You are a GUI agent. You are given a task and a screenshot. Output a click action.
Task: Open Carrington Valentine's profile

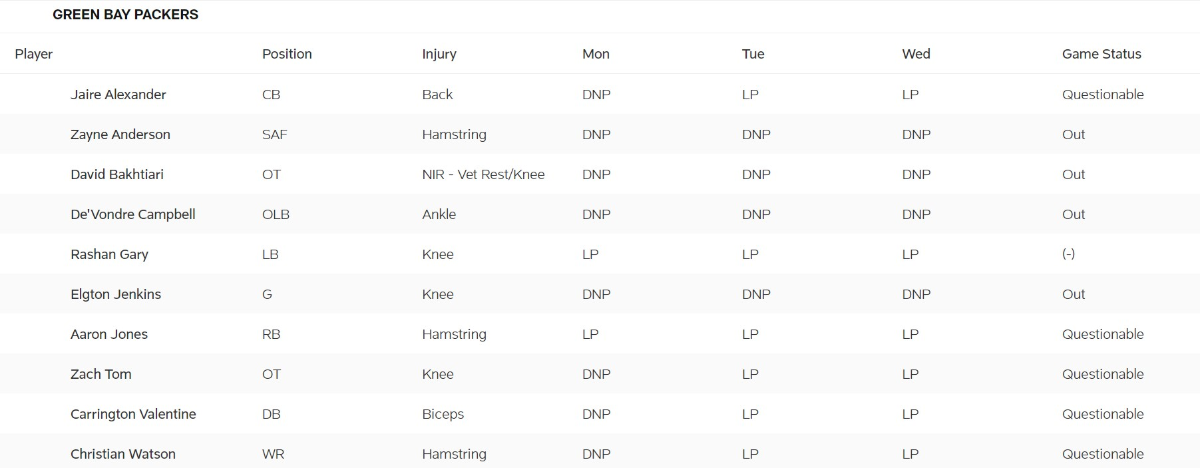tap(133, 414)
